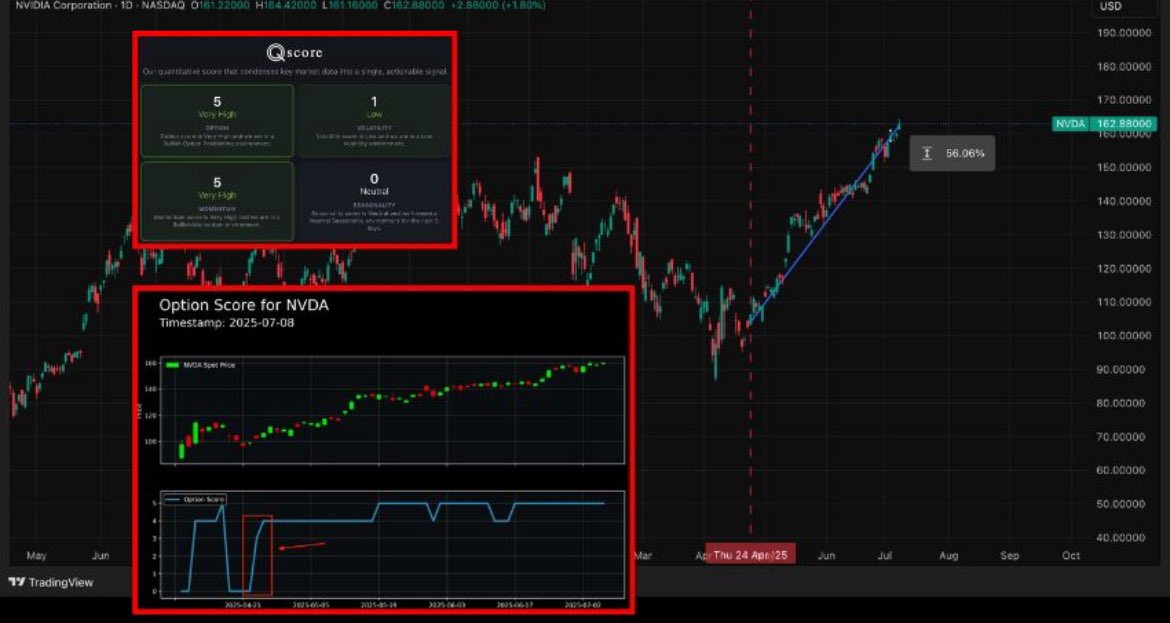
Task: Open the Momentum score card showing 5 Very High
Action: (x=217, y=201)
